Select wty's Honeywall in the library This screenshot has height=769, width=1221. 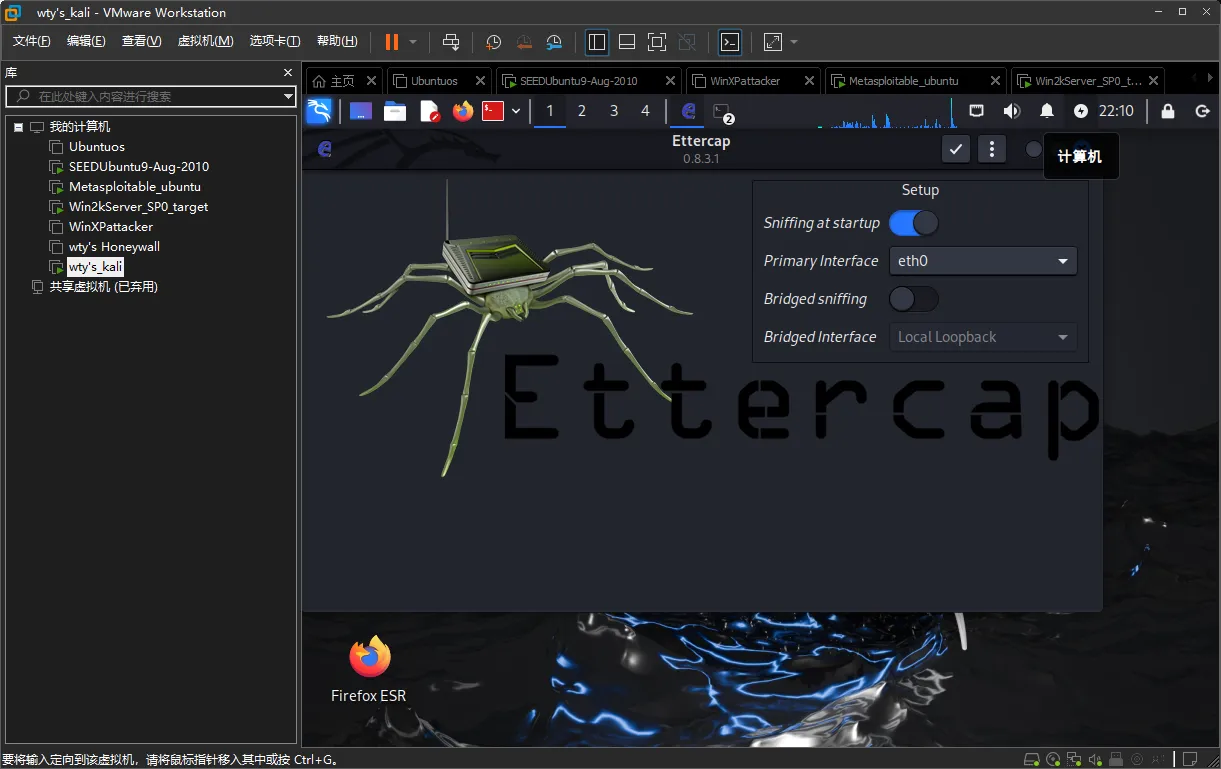tap(114, 247)
